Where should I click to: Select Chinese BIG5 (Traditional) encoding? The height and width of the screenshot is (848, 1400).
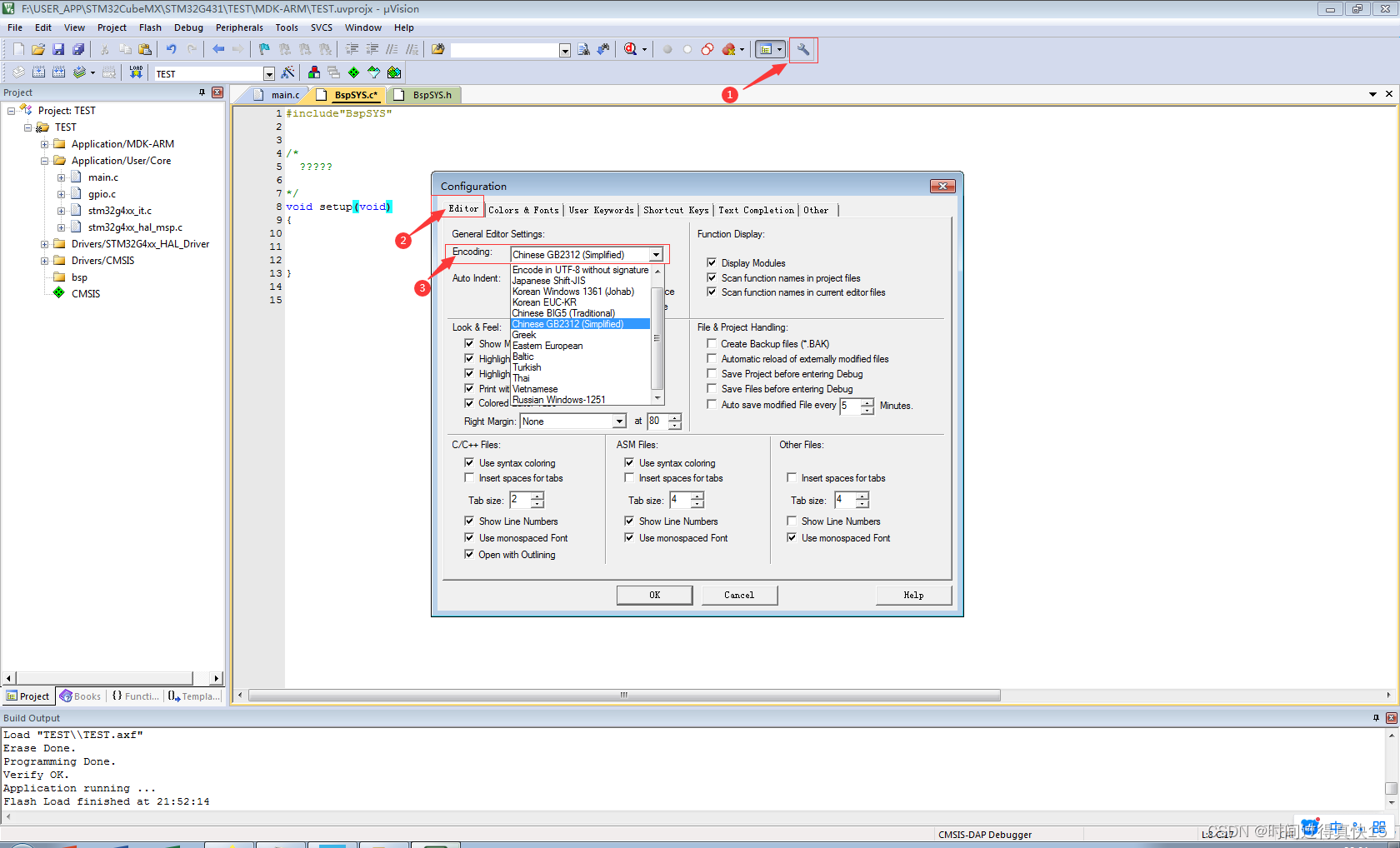[x=580, y=313]
